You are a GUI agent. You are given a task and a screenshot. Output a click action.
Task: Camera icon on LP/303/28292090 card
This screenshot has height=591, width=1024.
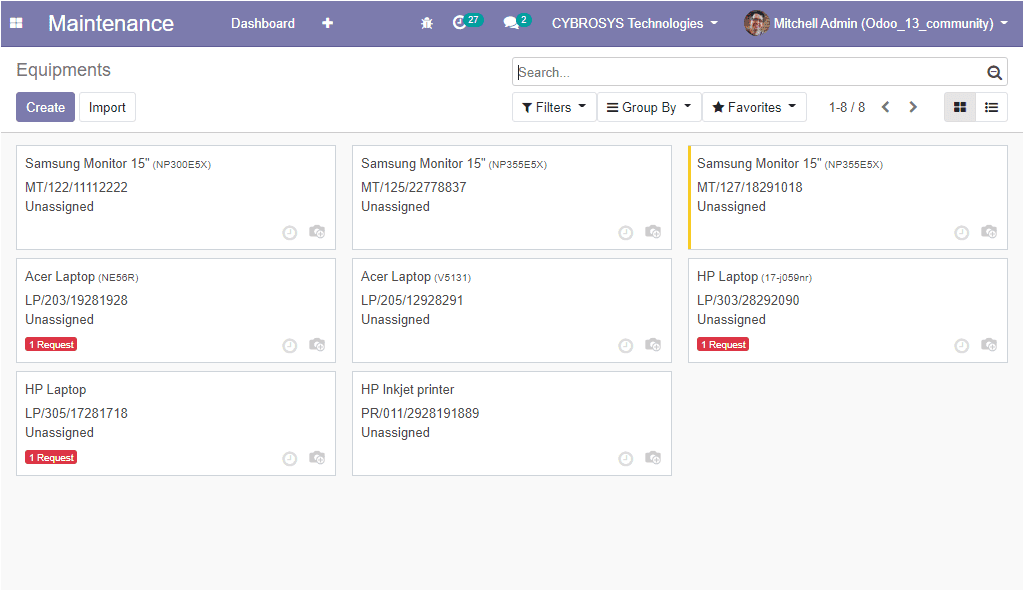point(989,345)
